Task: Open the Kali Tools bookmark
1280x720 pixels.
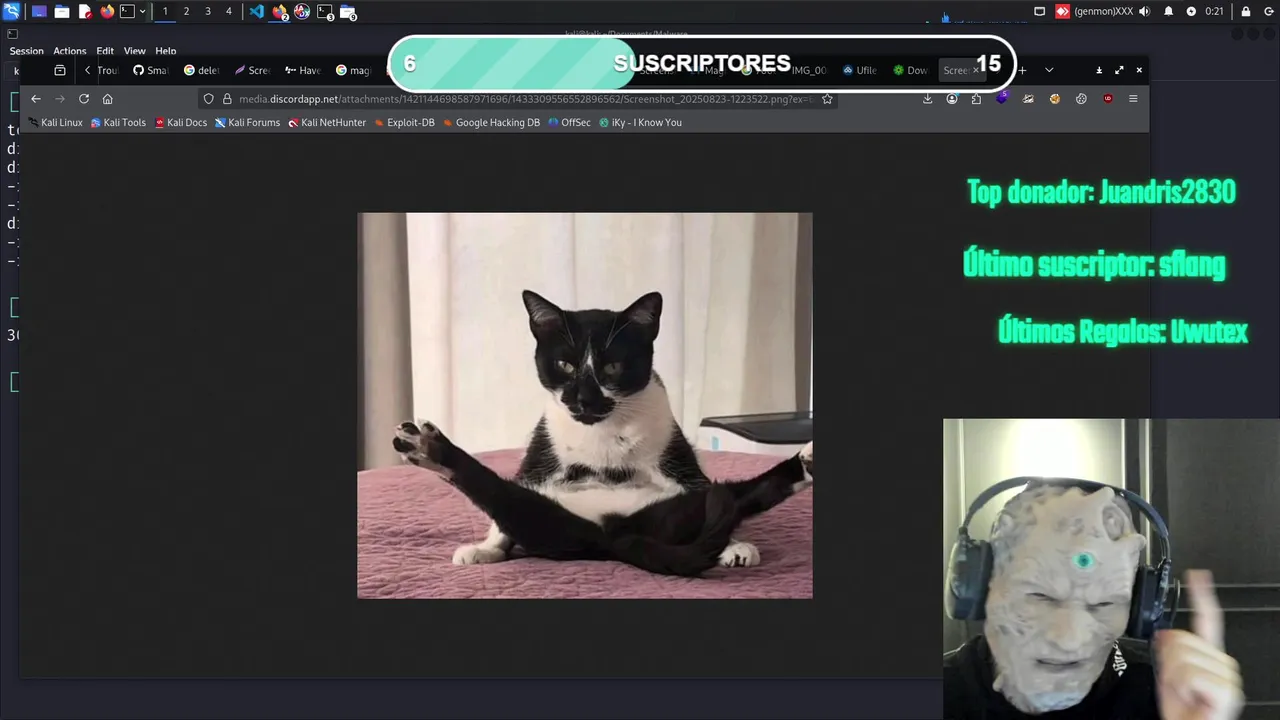Action: [118, 123]
